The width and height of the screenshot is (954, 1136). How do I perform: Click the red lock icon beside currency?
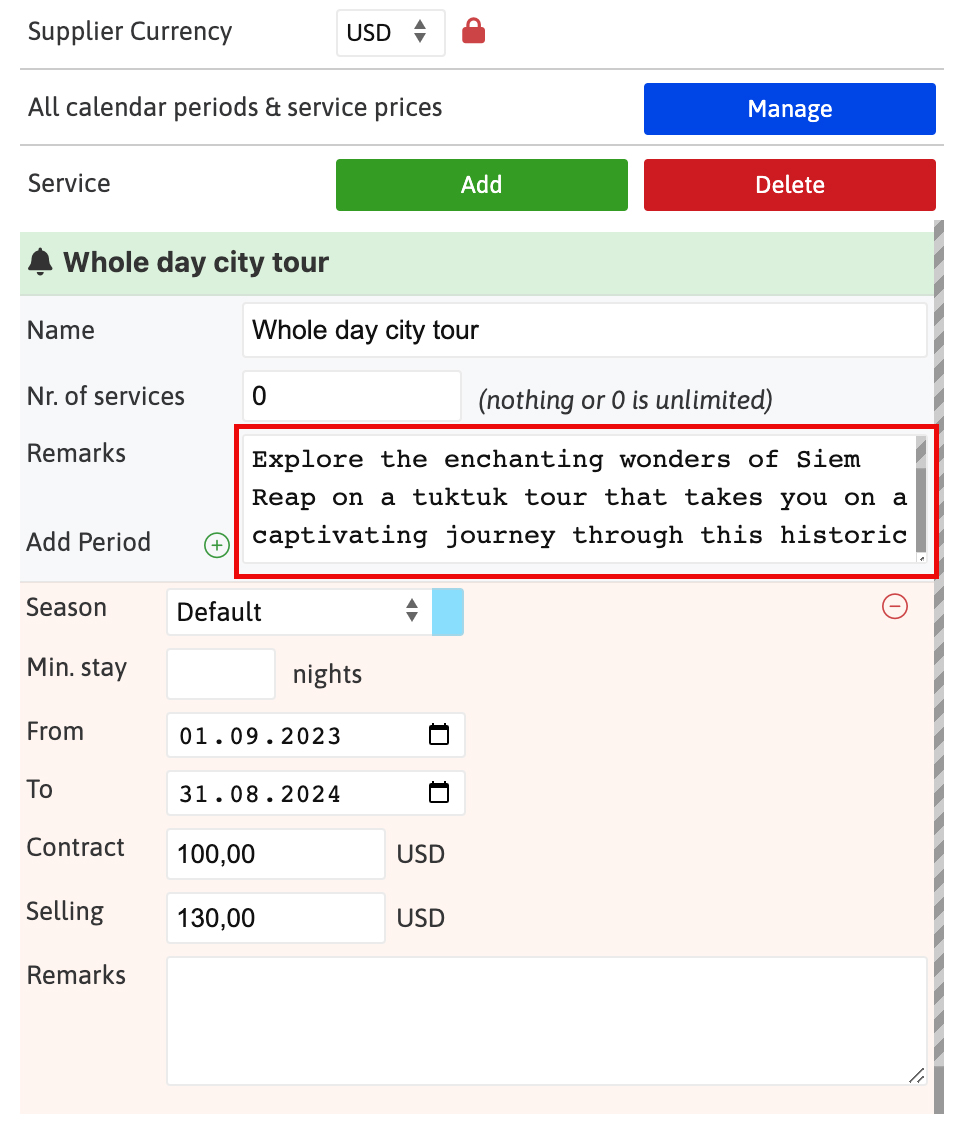pyautogui.click(x=473, y=32)
